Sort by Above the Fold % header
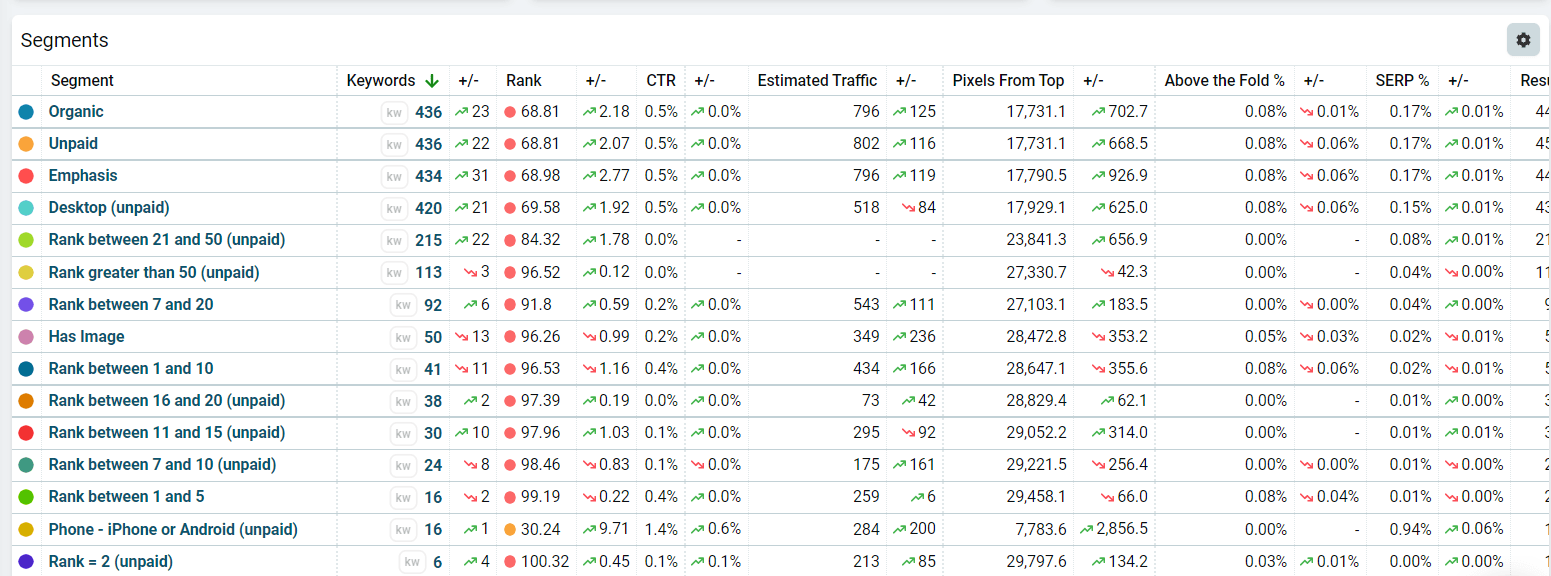This screenshot has height=576, width=1551. click(x=1225, y=81)
